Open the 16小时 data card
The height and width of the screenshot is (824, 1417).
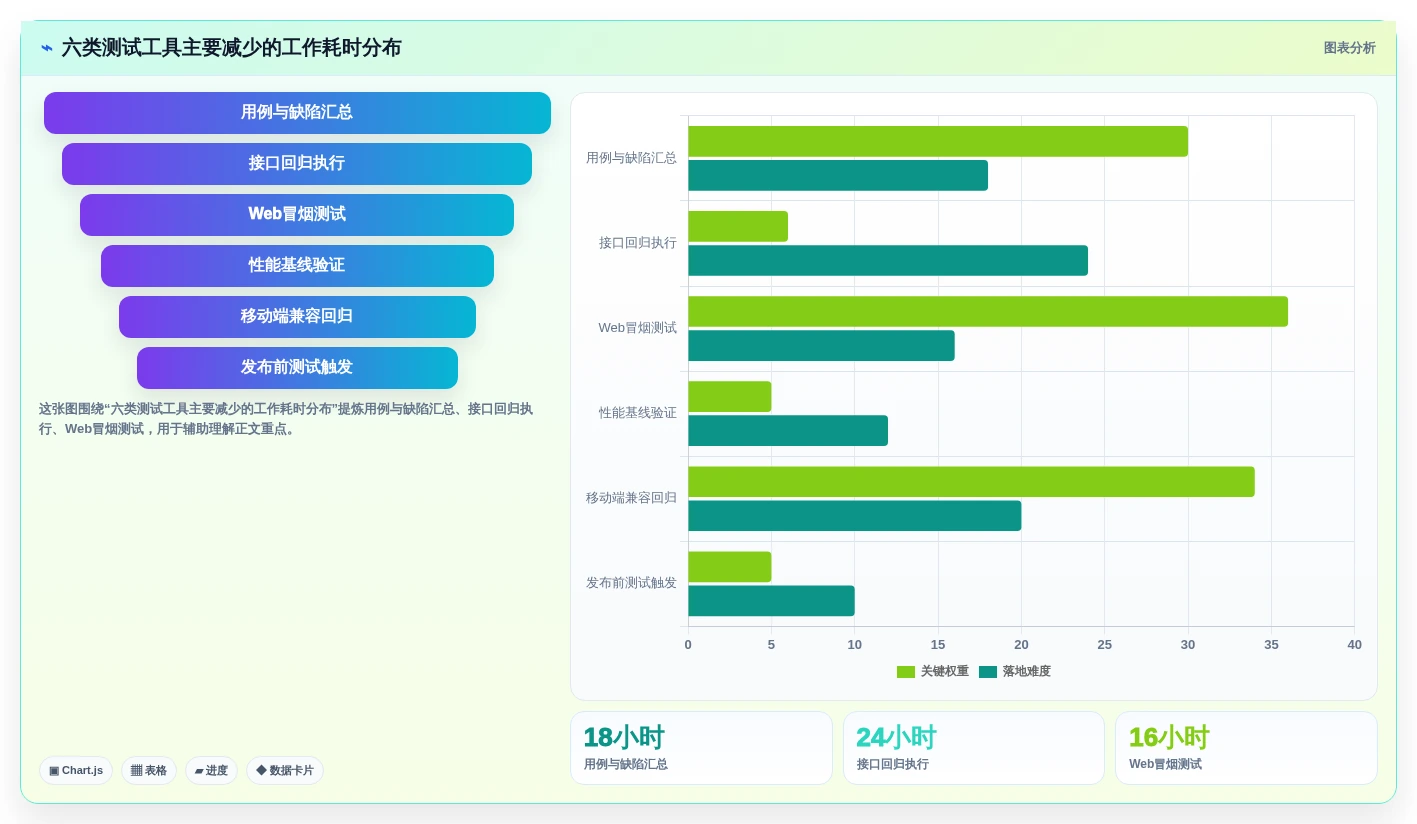[x=1246, y=748]
